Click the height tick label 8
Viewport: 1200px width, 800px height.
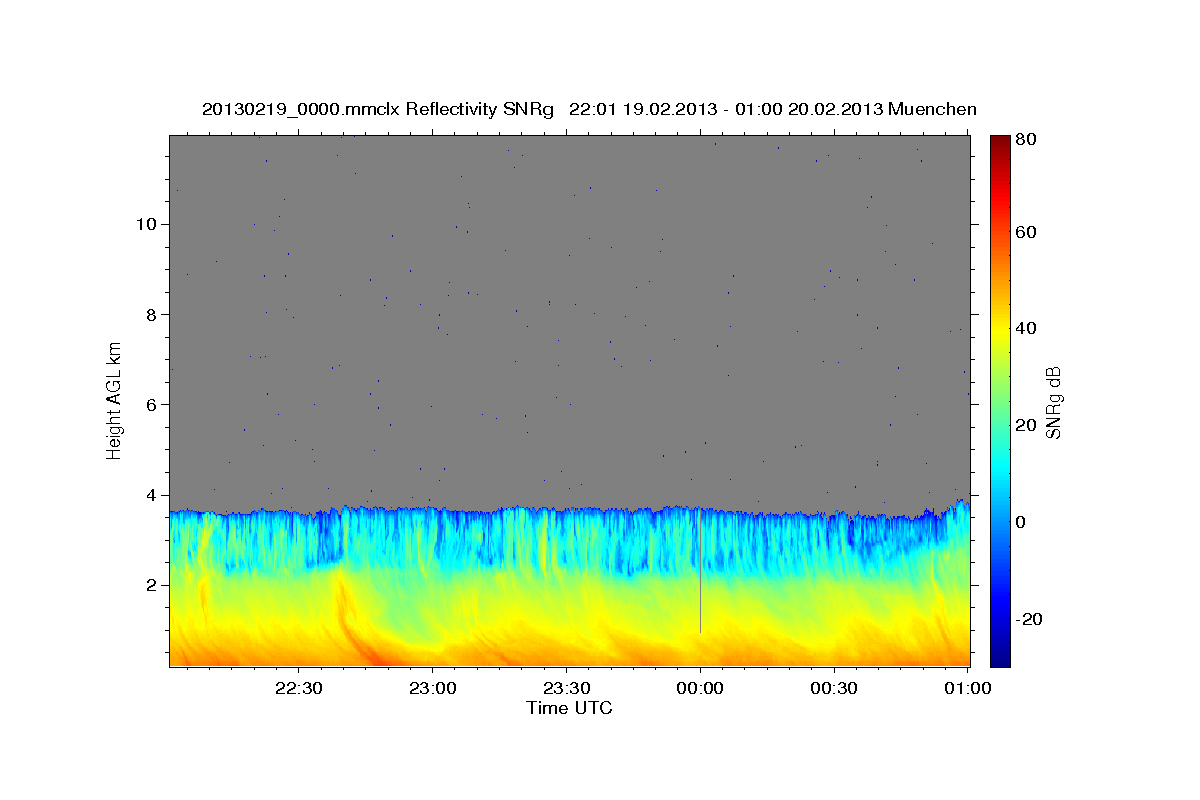tap(149, 314)
